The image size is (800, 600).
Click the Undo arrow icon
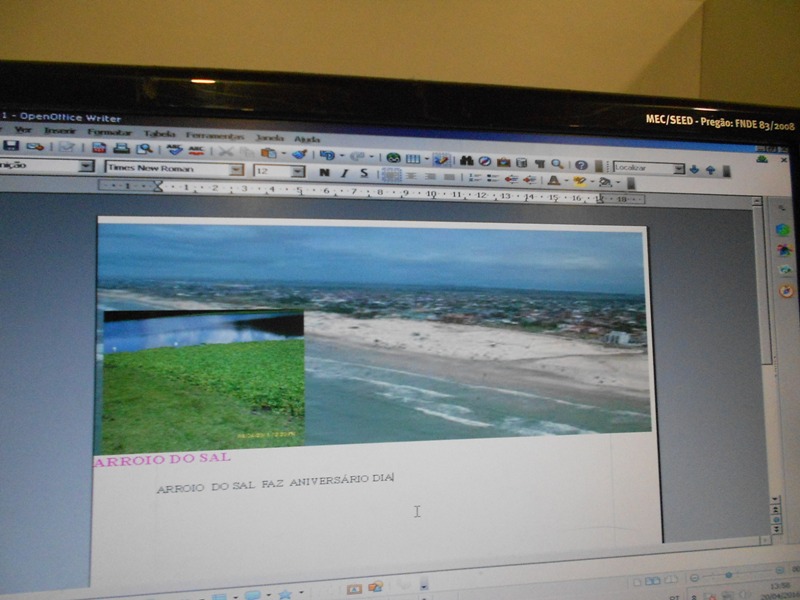click(x=326, y=155)
